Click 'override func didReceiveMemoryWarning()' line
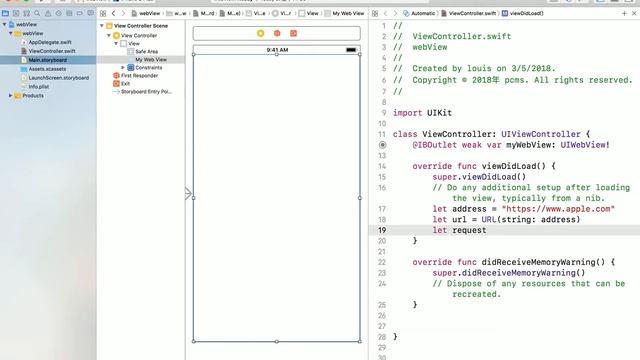Screen dimensions: 640x360 pyautogui.click(x=513, y=262)
